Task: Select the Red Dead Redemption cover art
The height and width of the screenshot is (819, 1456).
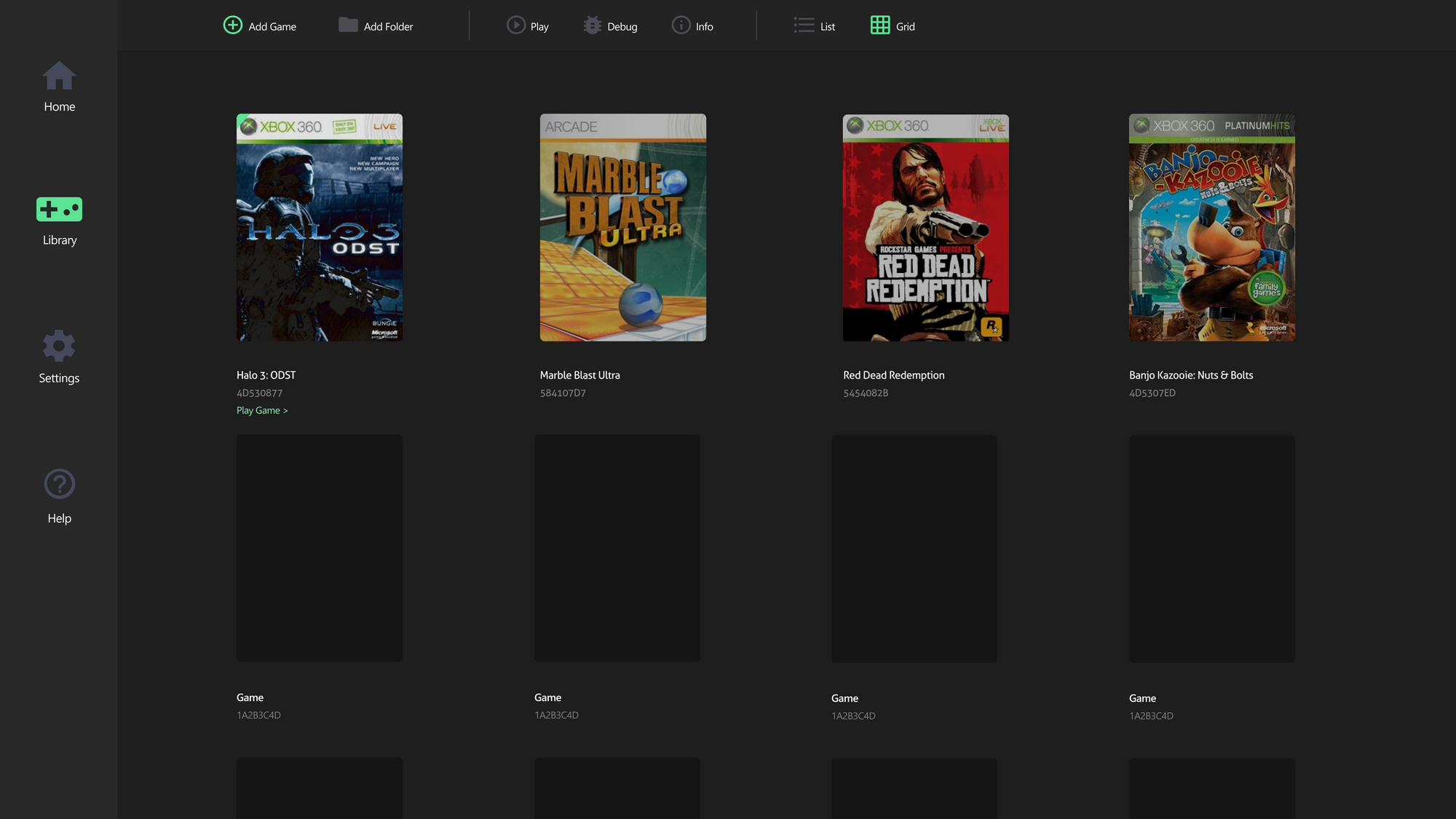Action: (926, 227)
